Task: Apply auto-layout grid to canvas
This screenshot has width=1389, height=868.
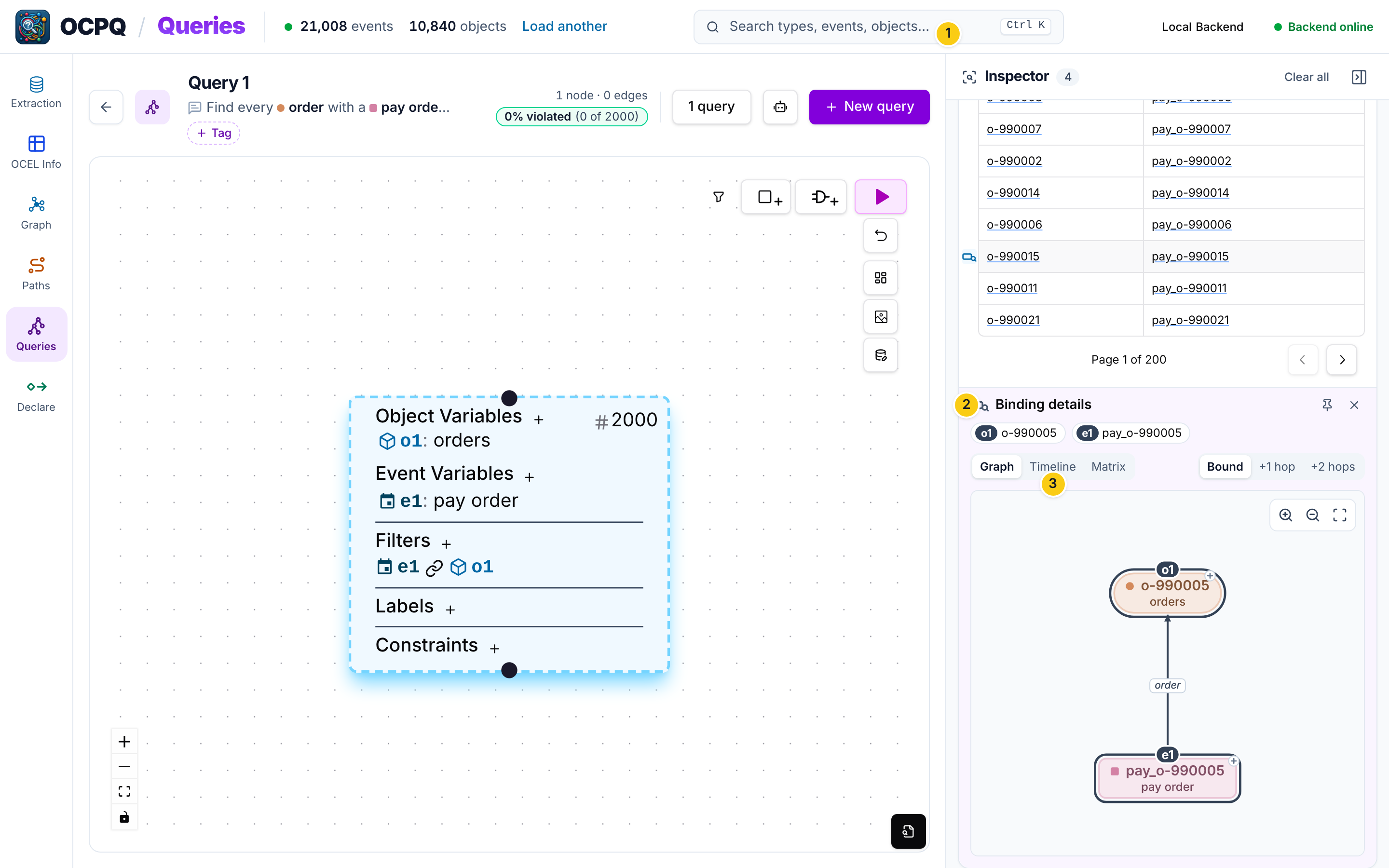Action: click(x=881, y=278)
